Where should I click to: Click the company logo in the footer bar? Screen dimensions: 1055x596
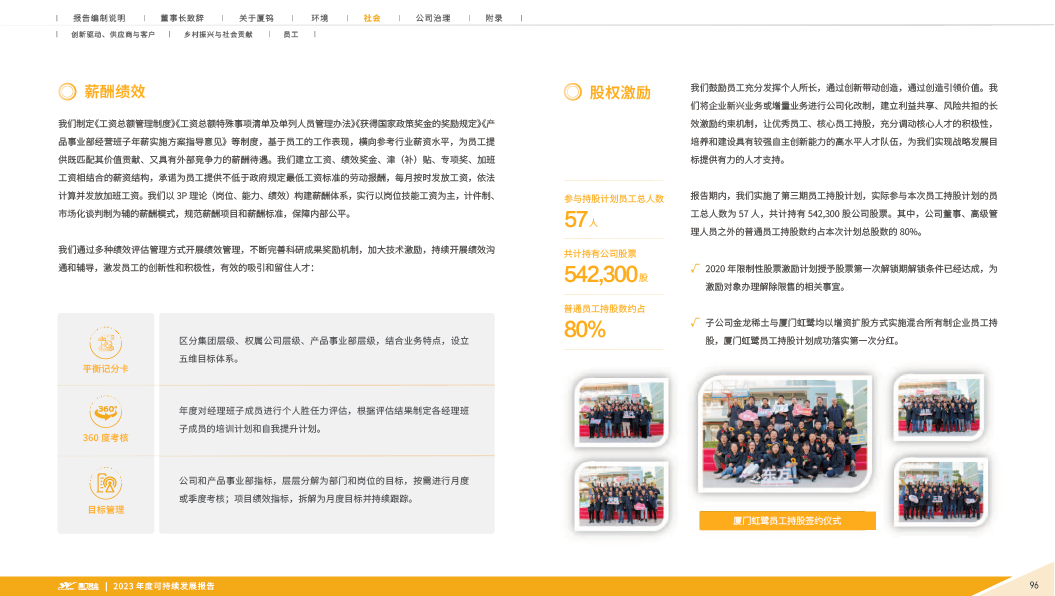pyautogui.click(x=77, y=585)
